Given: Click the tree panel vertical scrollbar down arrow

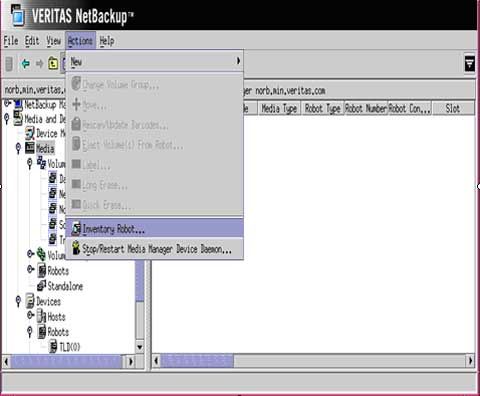Looking at the screenshot, I should coord(140,347).
